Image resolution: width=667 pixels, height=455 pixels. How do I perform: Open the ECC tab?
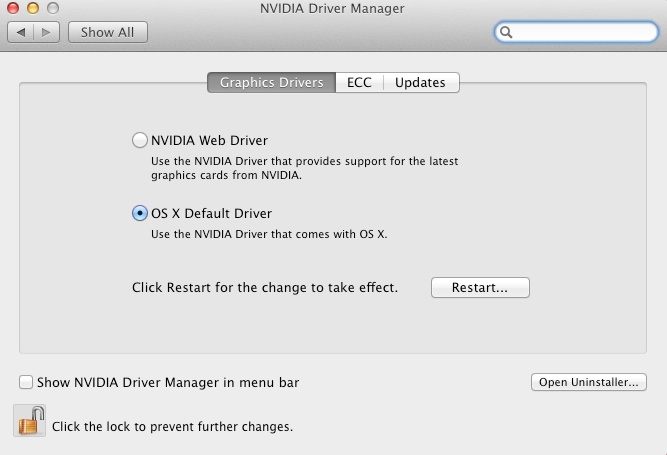tap(359, 82)
